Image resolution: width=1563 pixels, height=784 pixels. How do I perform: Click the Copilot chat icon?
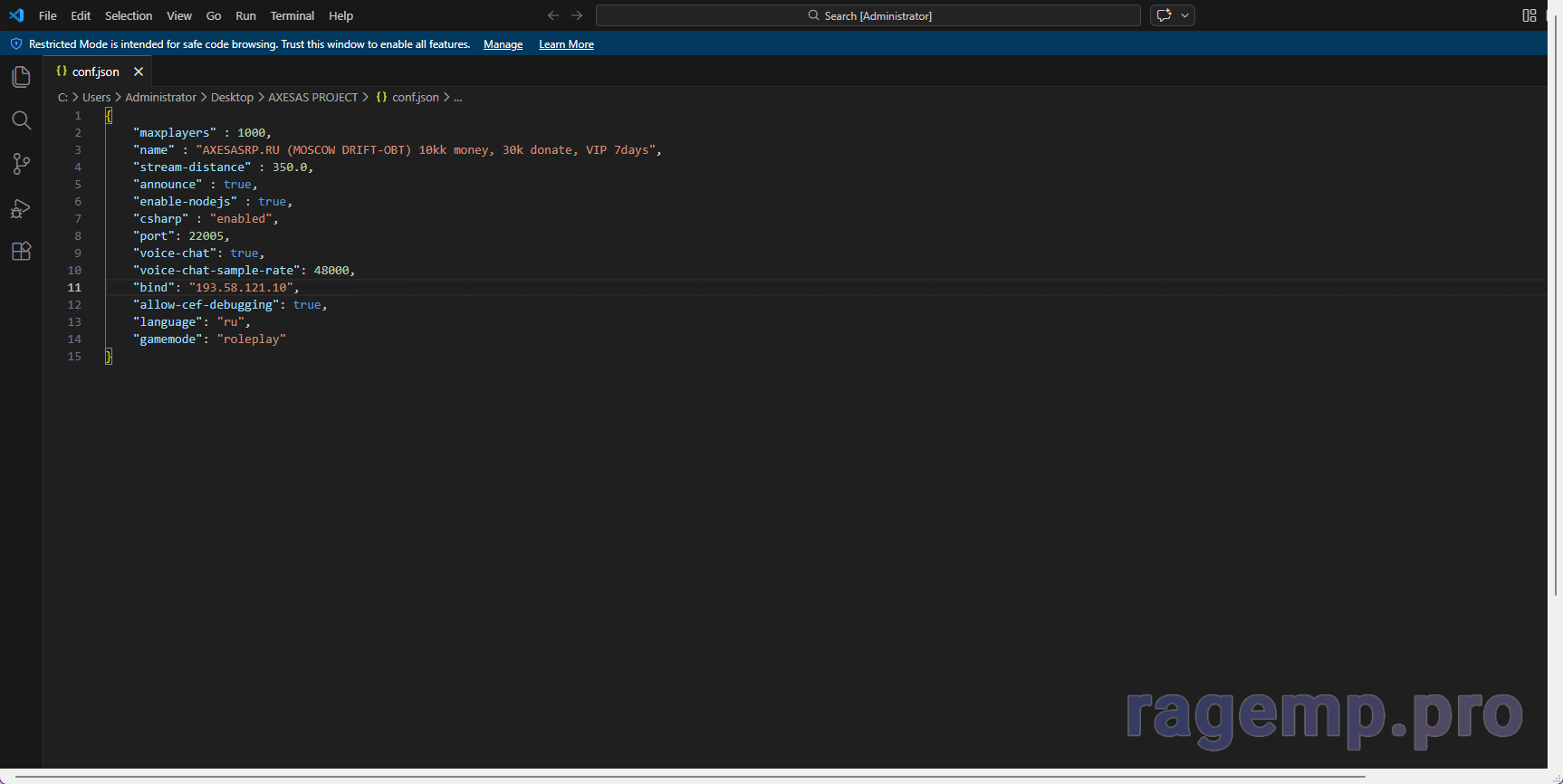coord(1164,15)
